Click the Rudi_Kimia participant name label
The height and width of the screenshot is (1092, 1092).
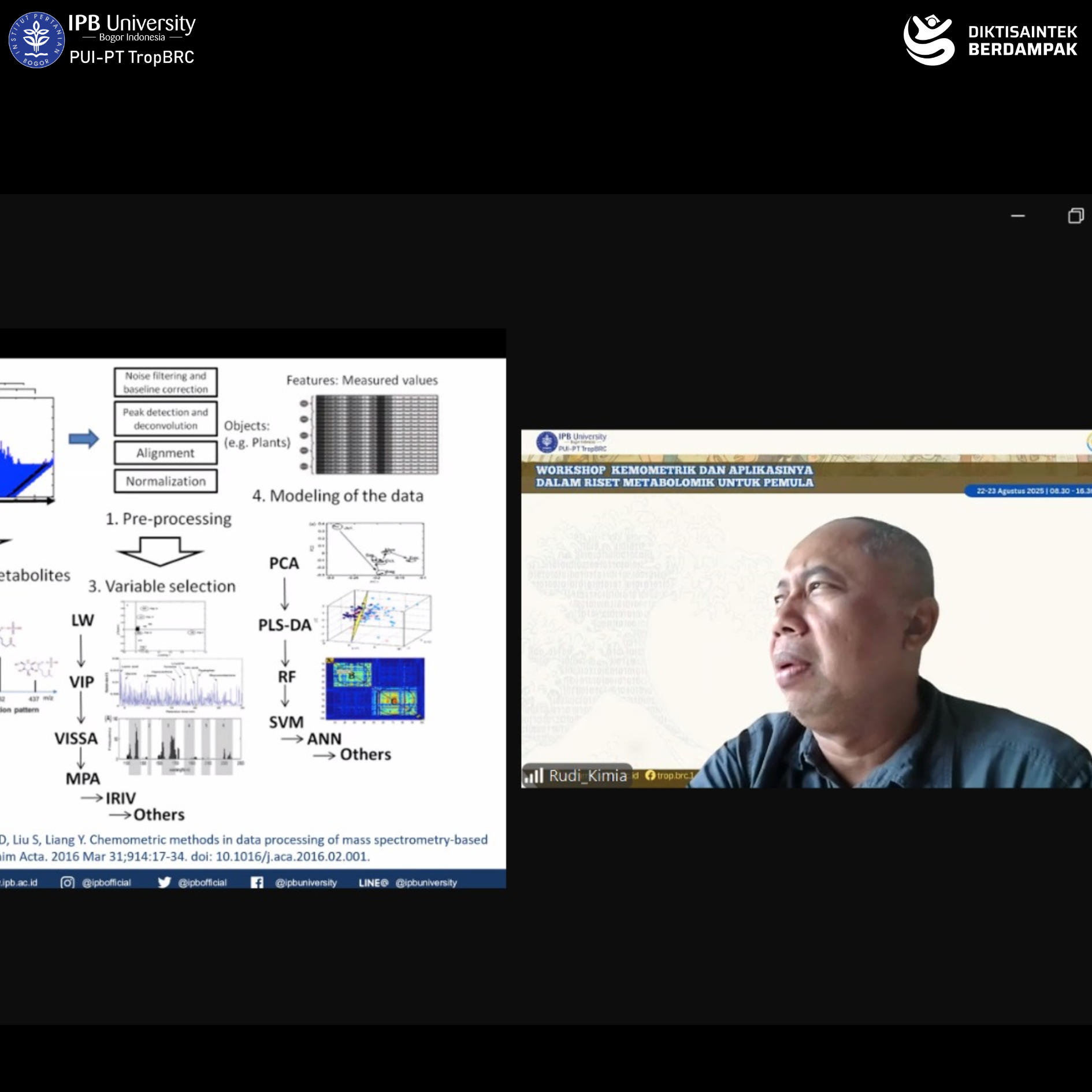(587, 775)
